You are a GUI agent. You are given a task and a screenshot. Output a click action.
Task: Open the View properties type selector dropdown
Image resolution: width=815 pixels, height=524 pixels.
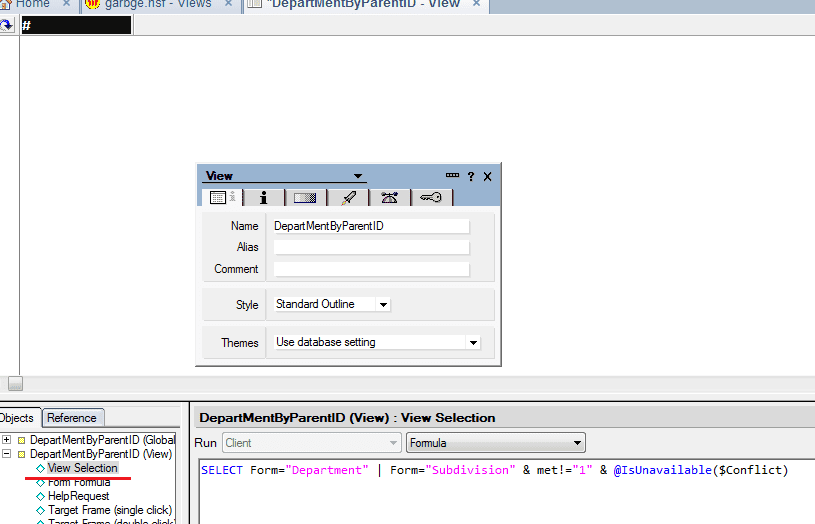[x=358, y=176]
